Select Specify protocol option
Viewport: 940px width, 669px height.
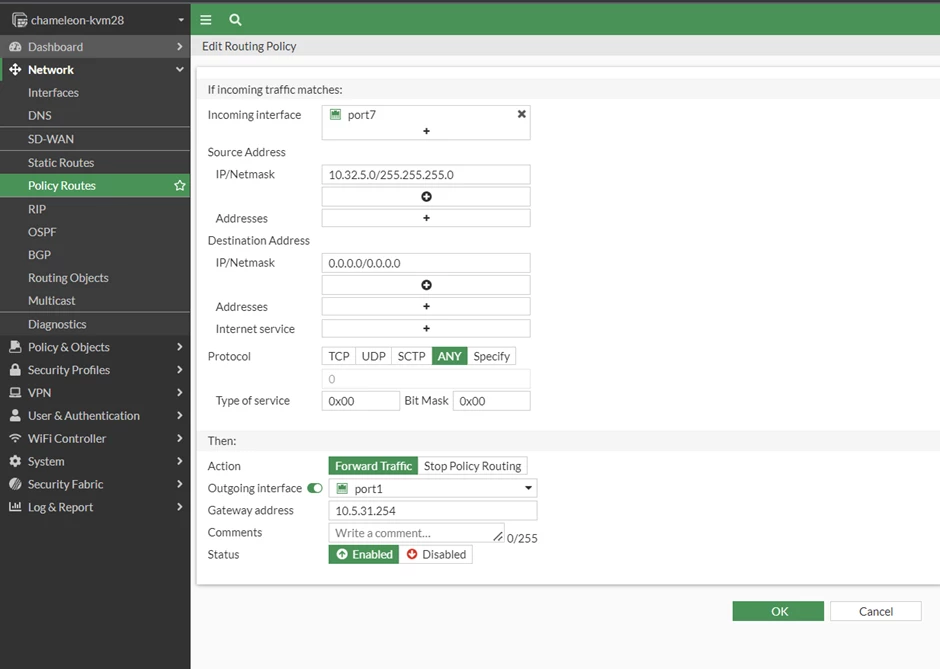[x=491, y=356]
